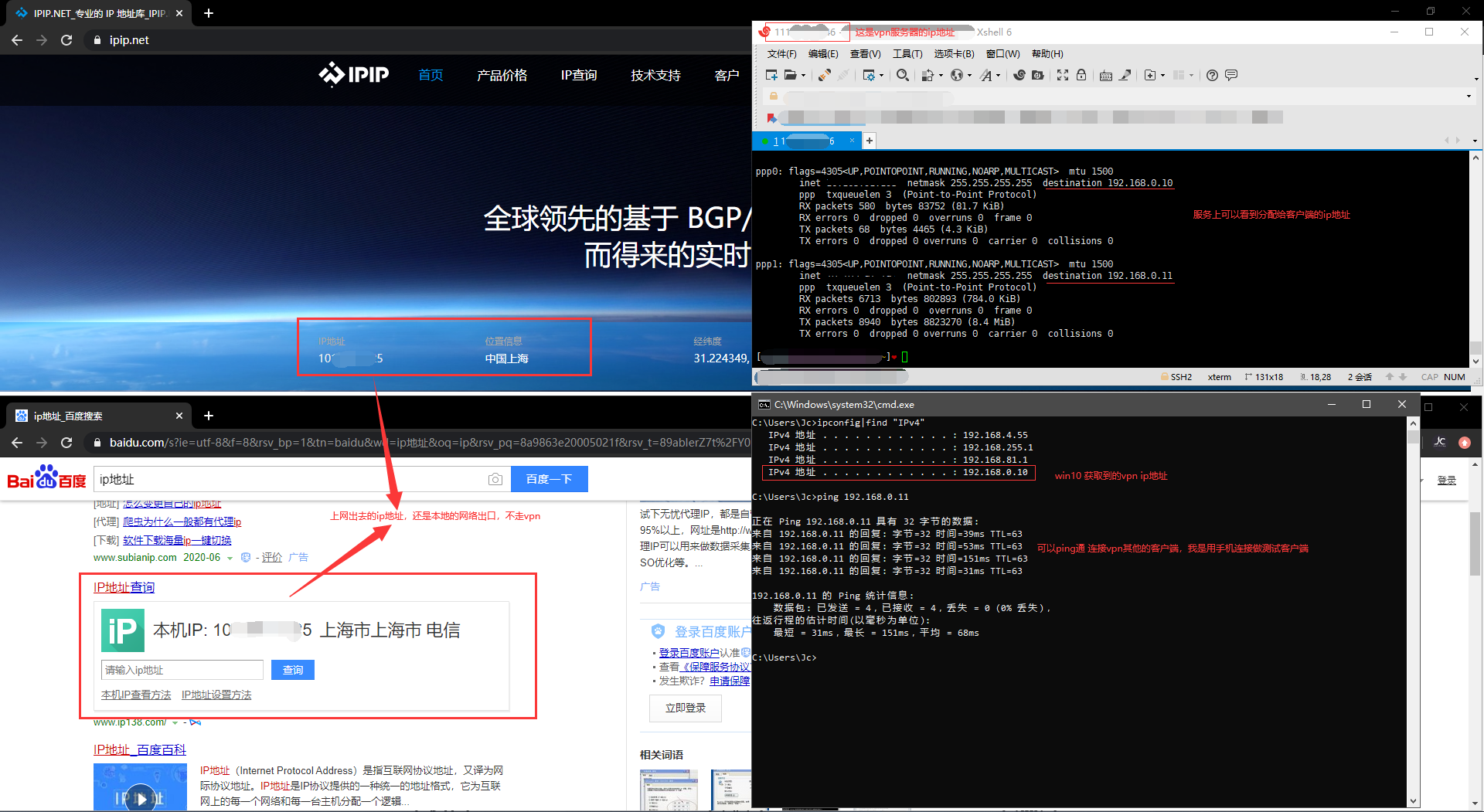Select the 技术支持 nav item on IPIP
Image resolution: width=1484 pixels, height=812 pixels.
click(x=655, y=75)
